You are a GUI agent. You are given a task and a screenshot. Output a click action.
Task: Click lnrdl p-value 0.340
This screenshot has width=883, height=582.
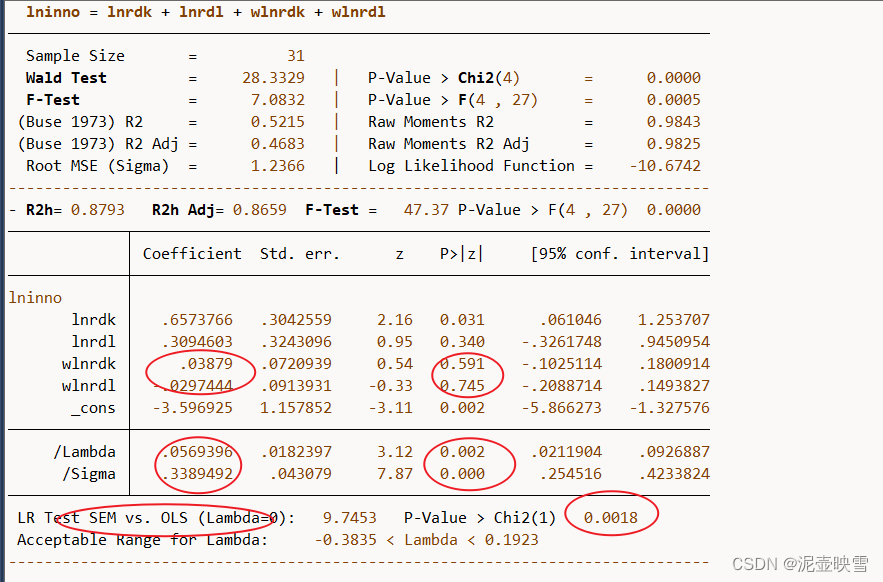pos(462,341)
